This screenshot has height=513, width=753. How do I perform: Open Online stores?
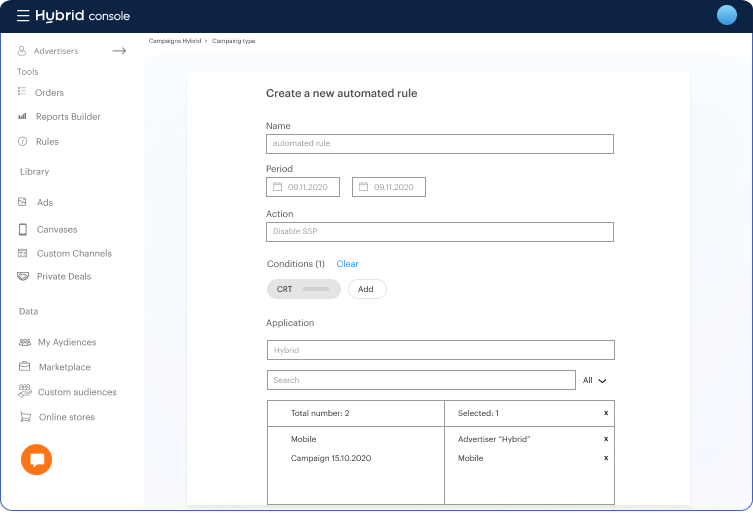coord(67,417)
